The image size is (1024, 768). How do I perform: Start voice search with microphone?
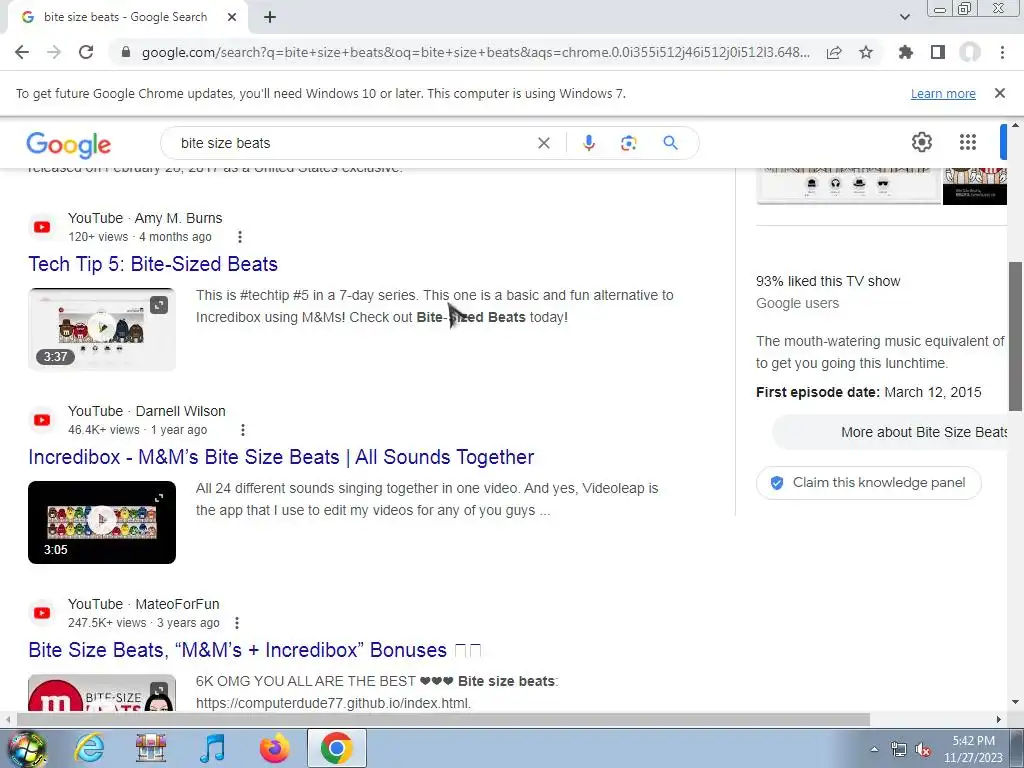click(588, 143)
